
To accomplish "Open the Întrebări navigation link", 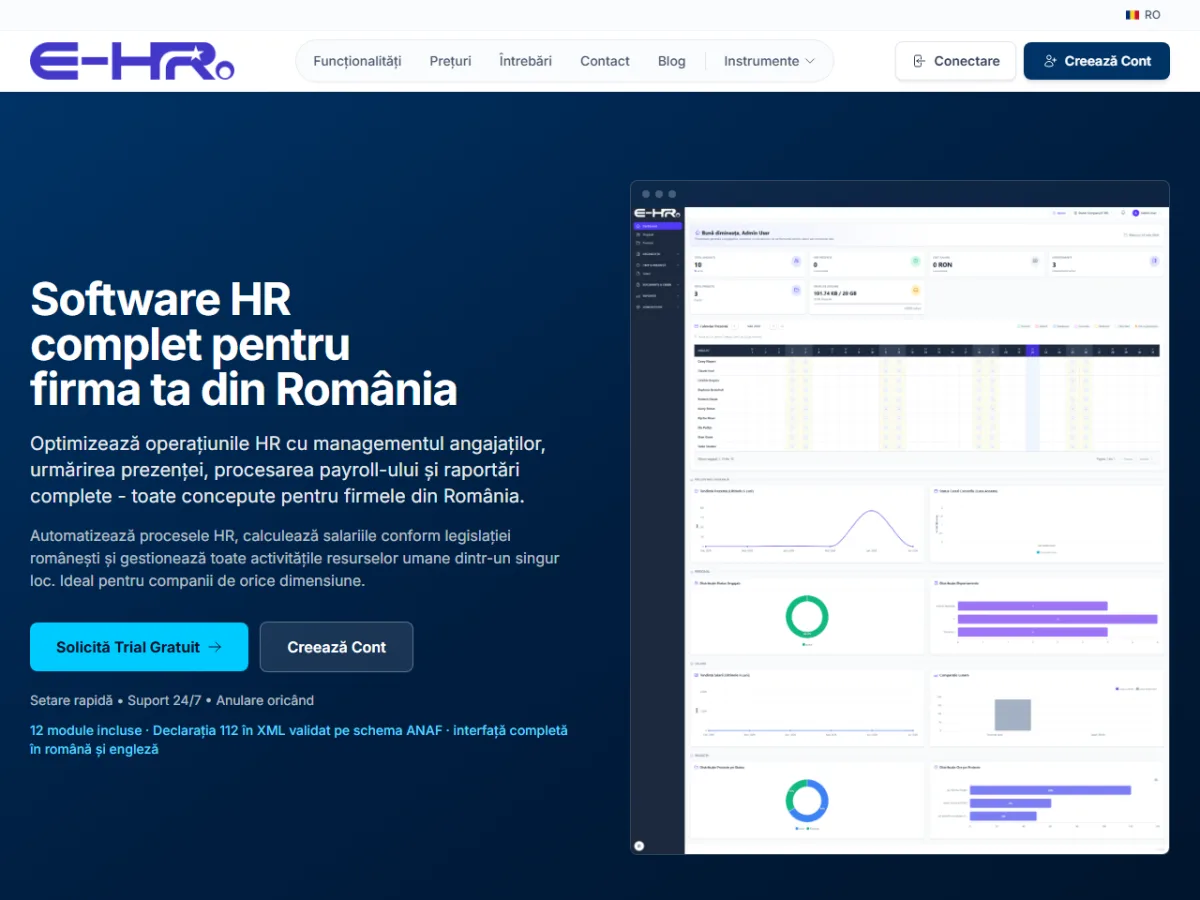I will [x=525, y=61].
